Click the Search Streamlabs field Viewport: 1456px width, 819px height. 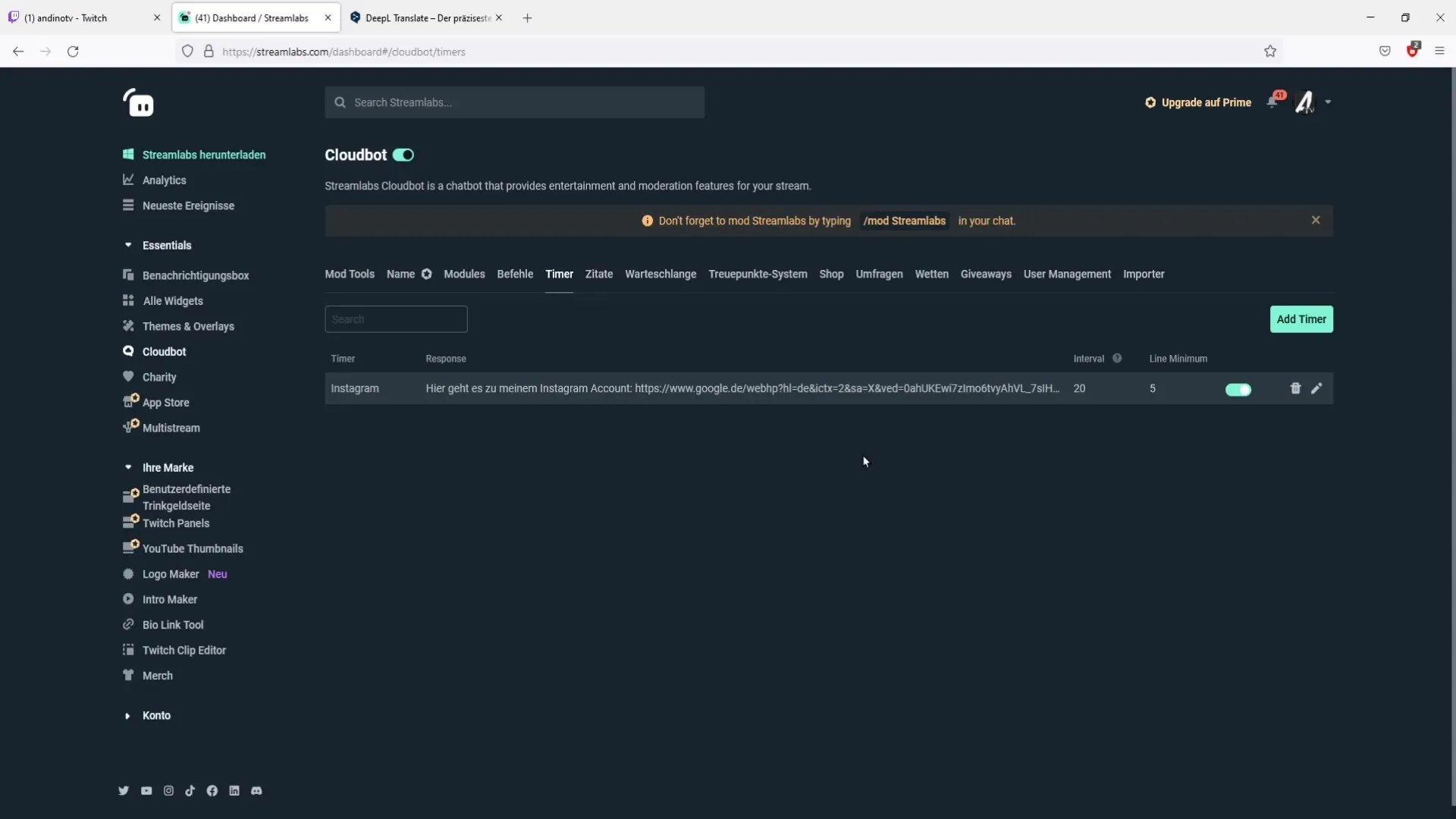[x=515, y=102]
